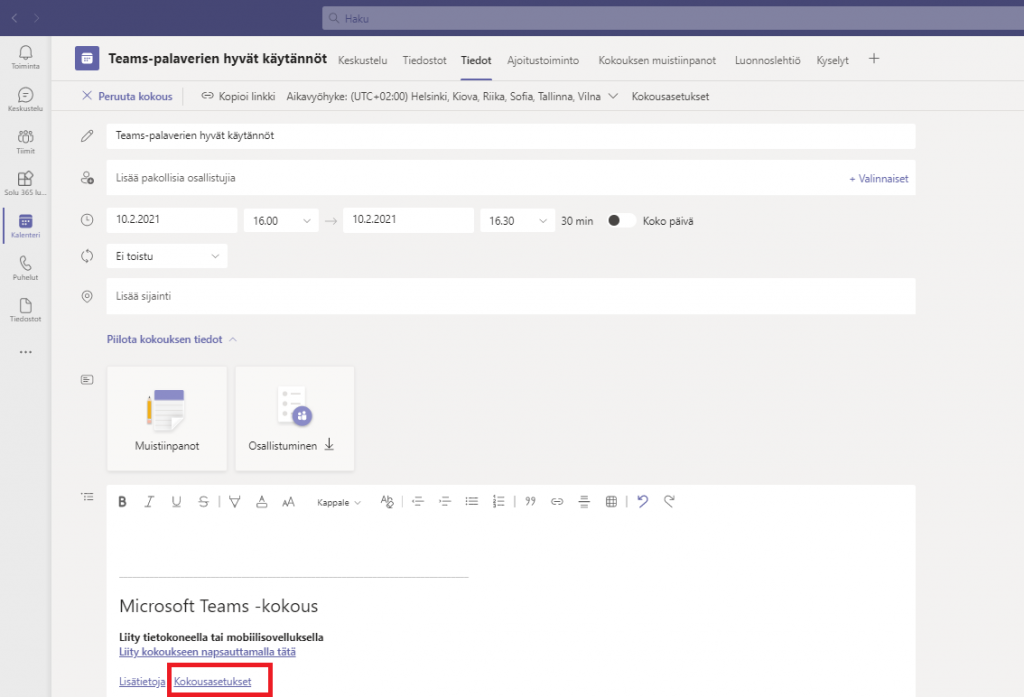
Task: Open Tiedostot files icon in sidebar
Action: 25,310
